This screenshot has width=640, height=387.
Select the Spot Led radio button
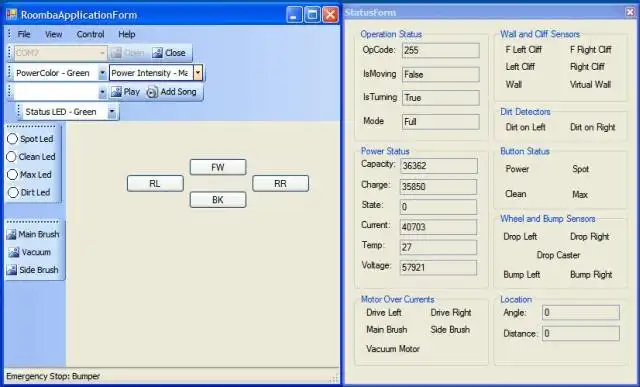[13, 139]
